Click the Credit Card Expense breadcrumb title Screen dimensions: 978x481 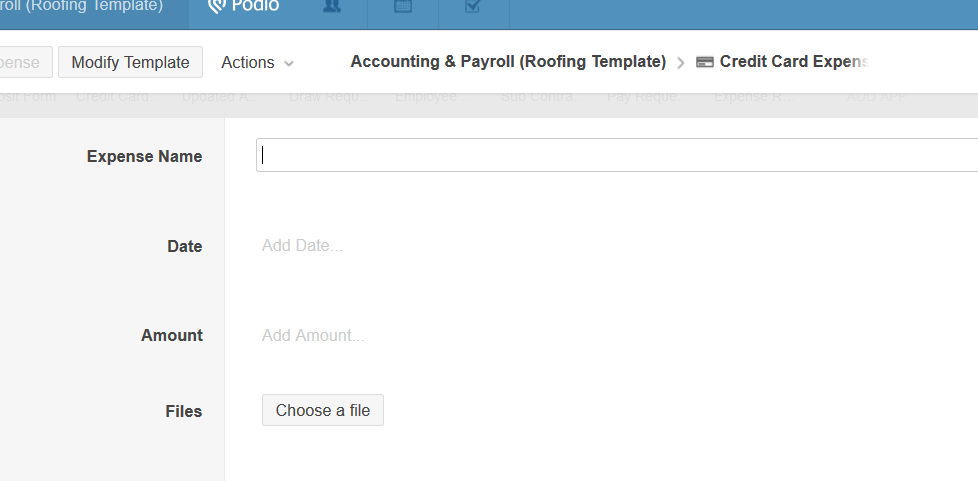(x=794, y=62)
